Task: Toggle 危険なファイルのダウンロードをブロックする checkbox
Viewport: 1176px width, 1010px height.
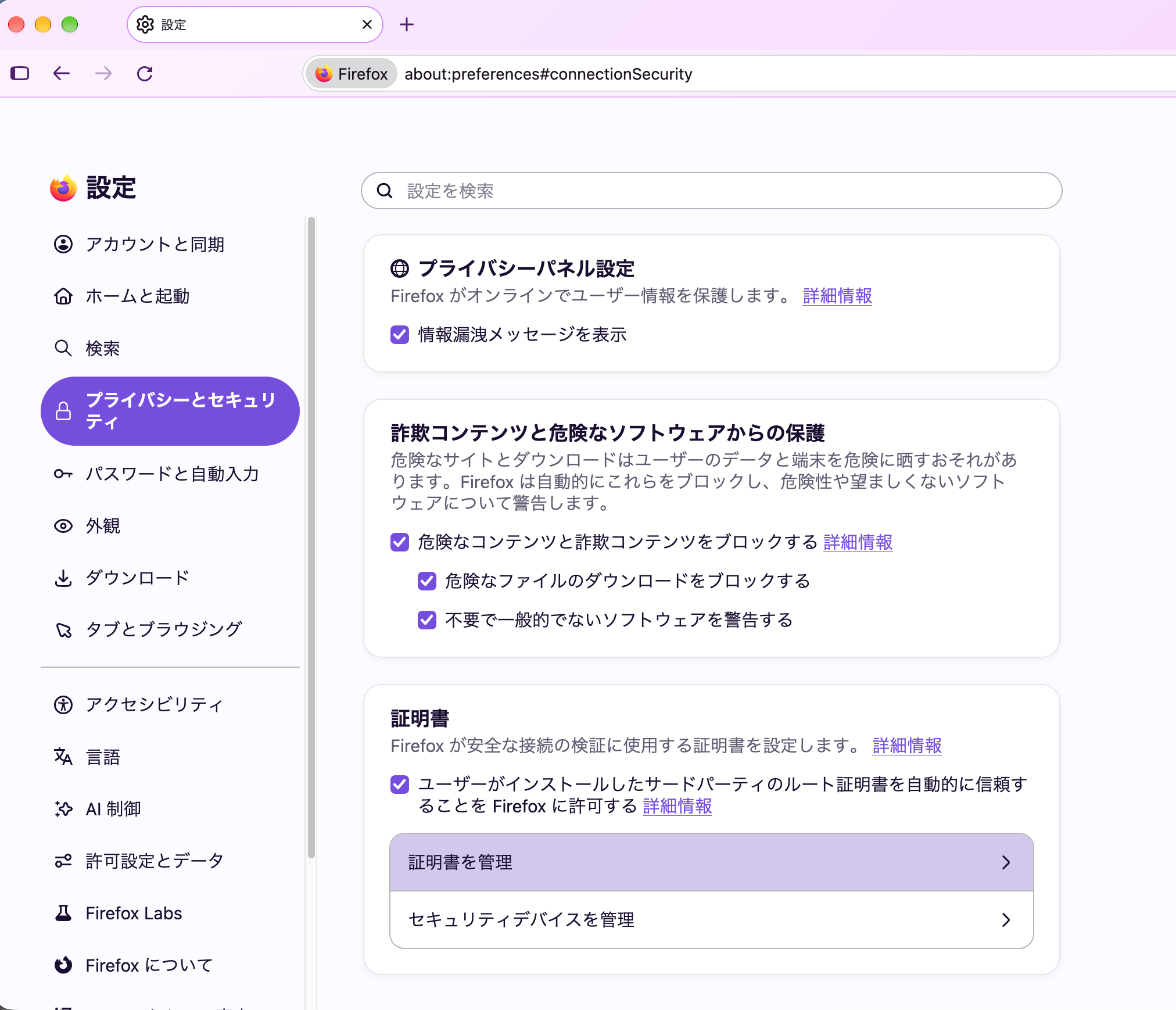Action: [427, 581]
